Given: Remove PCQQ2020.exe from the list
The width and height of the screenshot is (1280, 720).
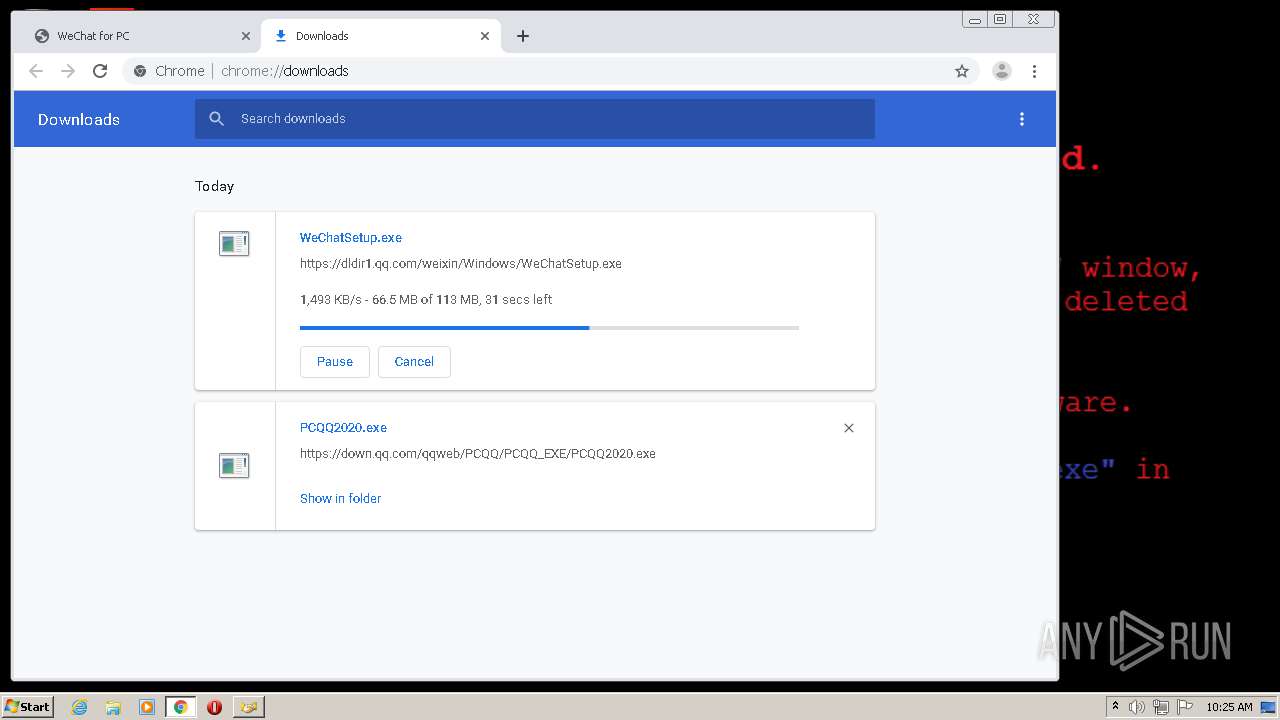Looking at the screenshot, I should (x=849, y=428).
